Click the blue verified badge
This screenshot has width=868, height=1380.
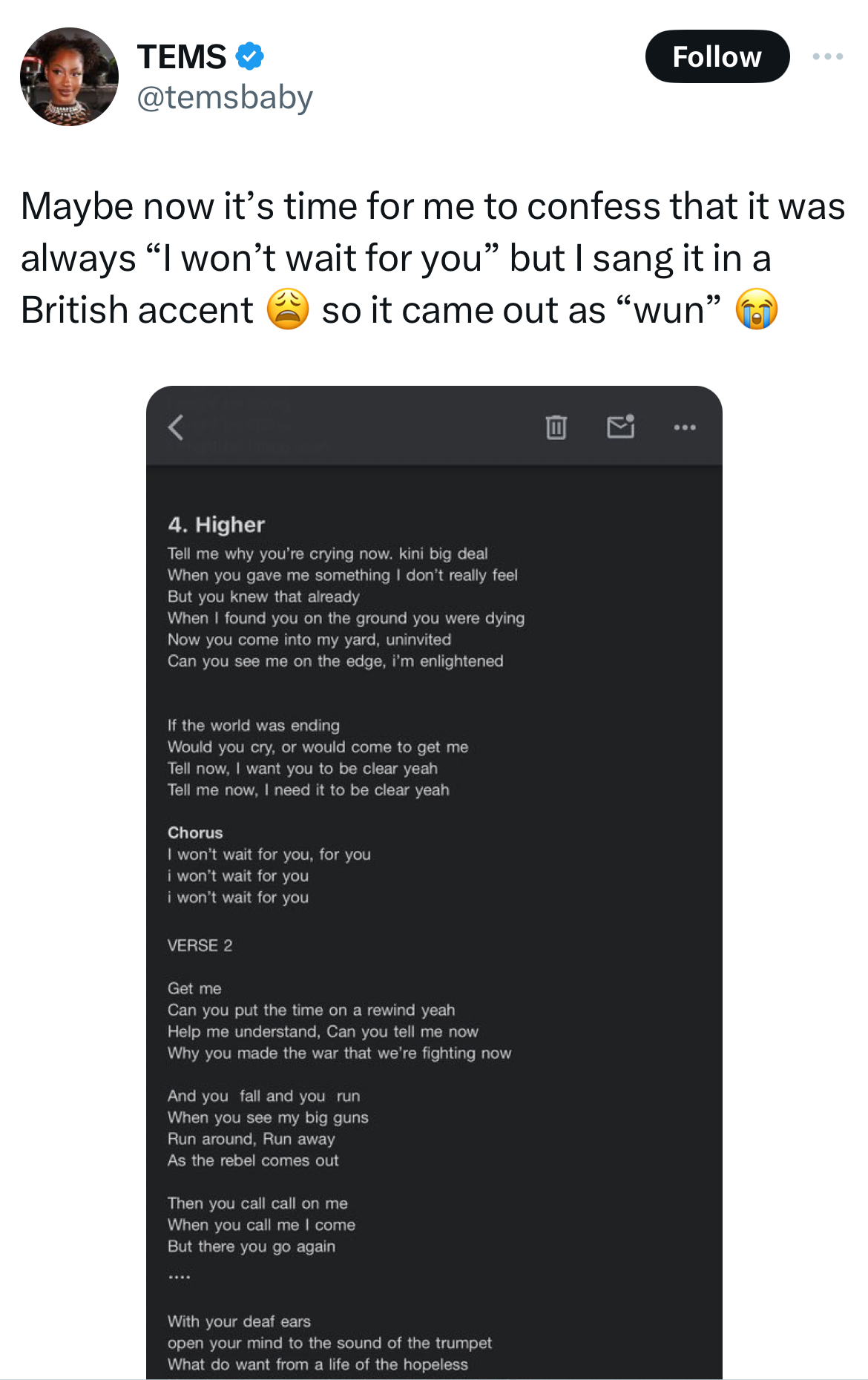pos(250,56)
